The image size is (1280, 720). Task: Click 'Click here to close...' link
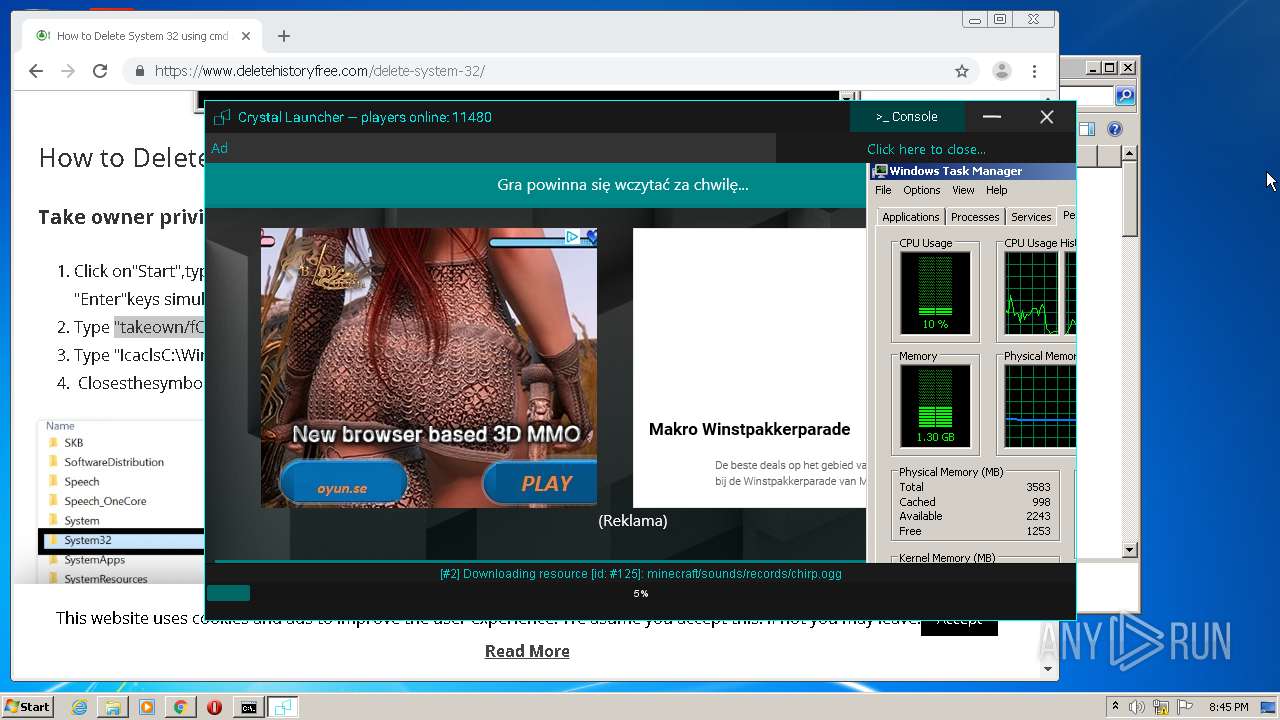tap(926, 149)
